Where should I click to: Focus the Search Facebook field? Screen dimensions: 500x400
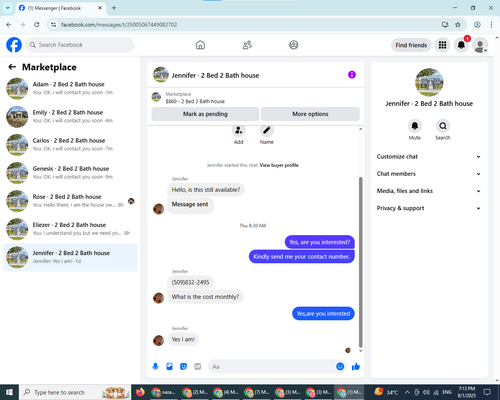[80, 45]
